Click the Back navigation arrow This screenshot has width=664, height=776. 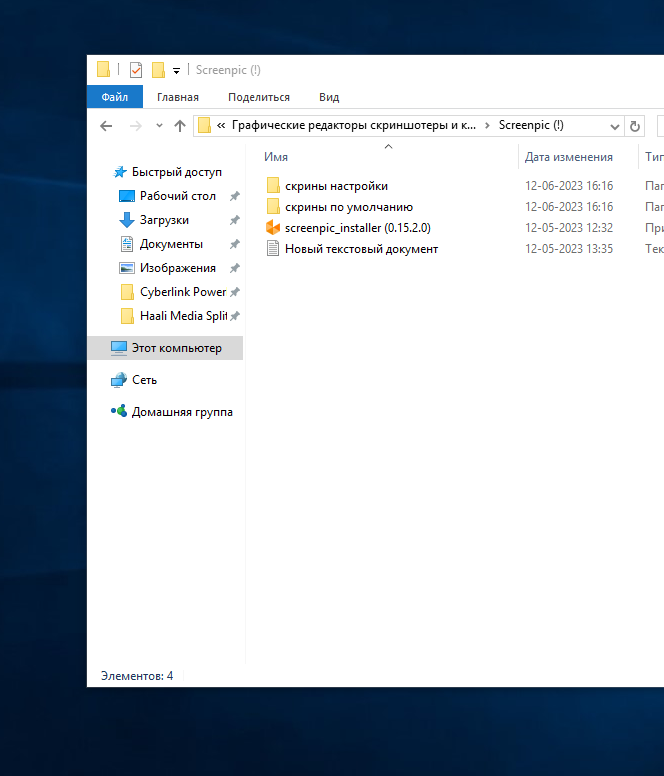click(x=106, y=126)
